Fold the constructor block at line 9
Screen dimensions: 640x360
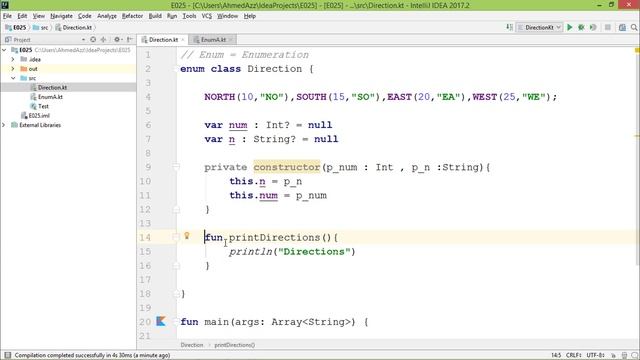(x=176, y=167)
